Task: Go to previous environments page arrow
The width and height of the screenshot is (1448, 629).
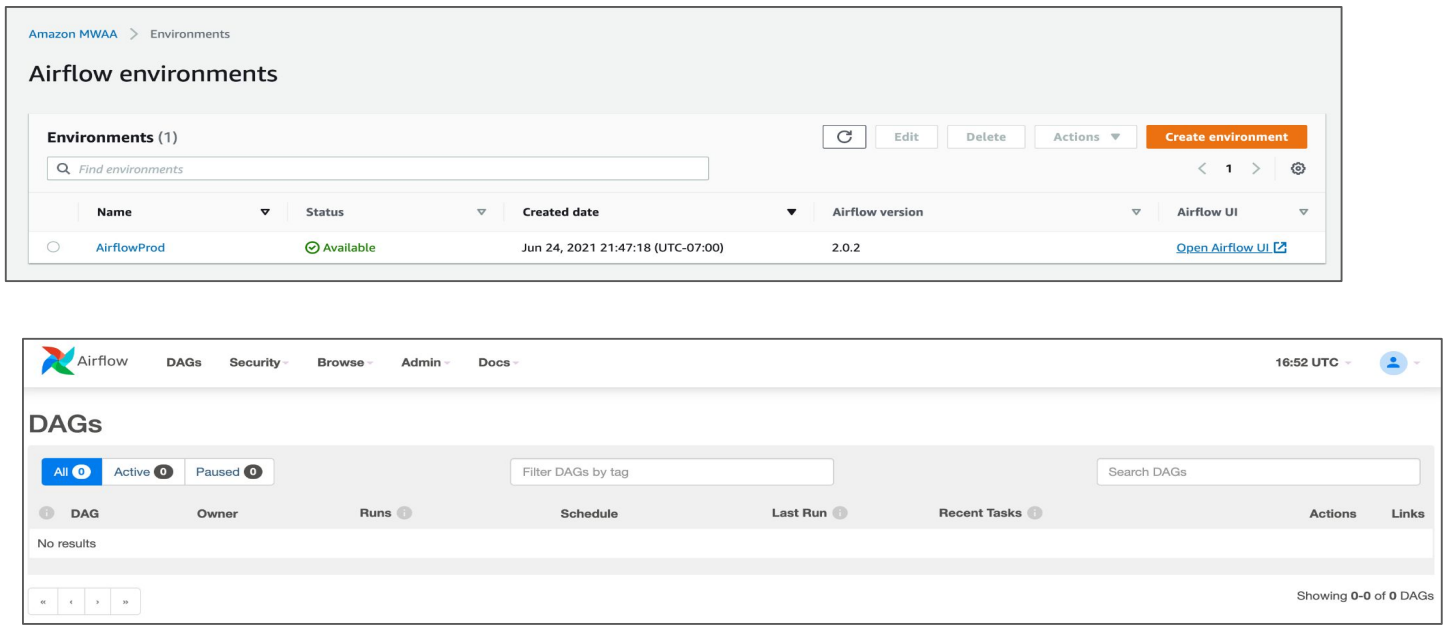Action: tap(1202, 169)
